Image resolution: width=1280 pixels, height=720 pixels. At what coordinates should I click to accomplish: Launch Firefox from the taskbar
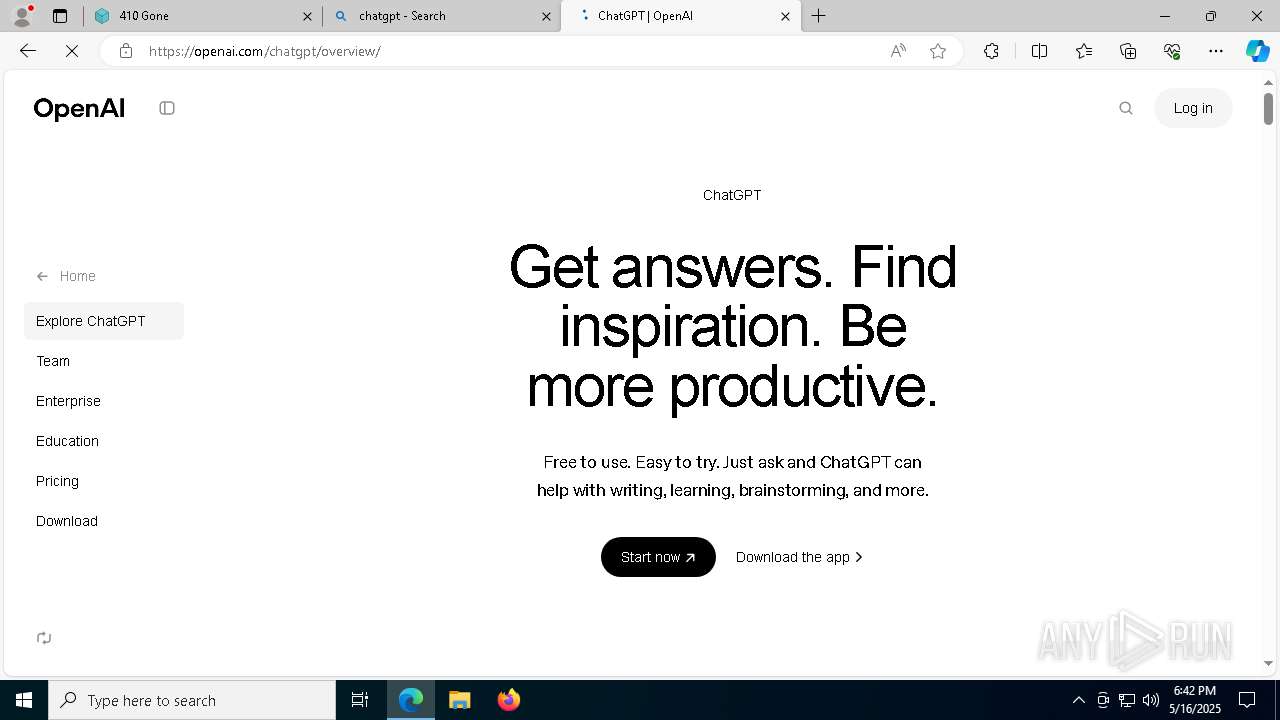[509, 700]
